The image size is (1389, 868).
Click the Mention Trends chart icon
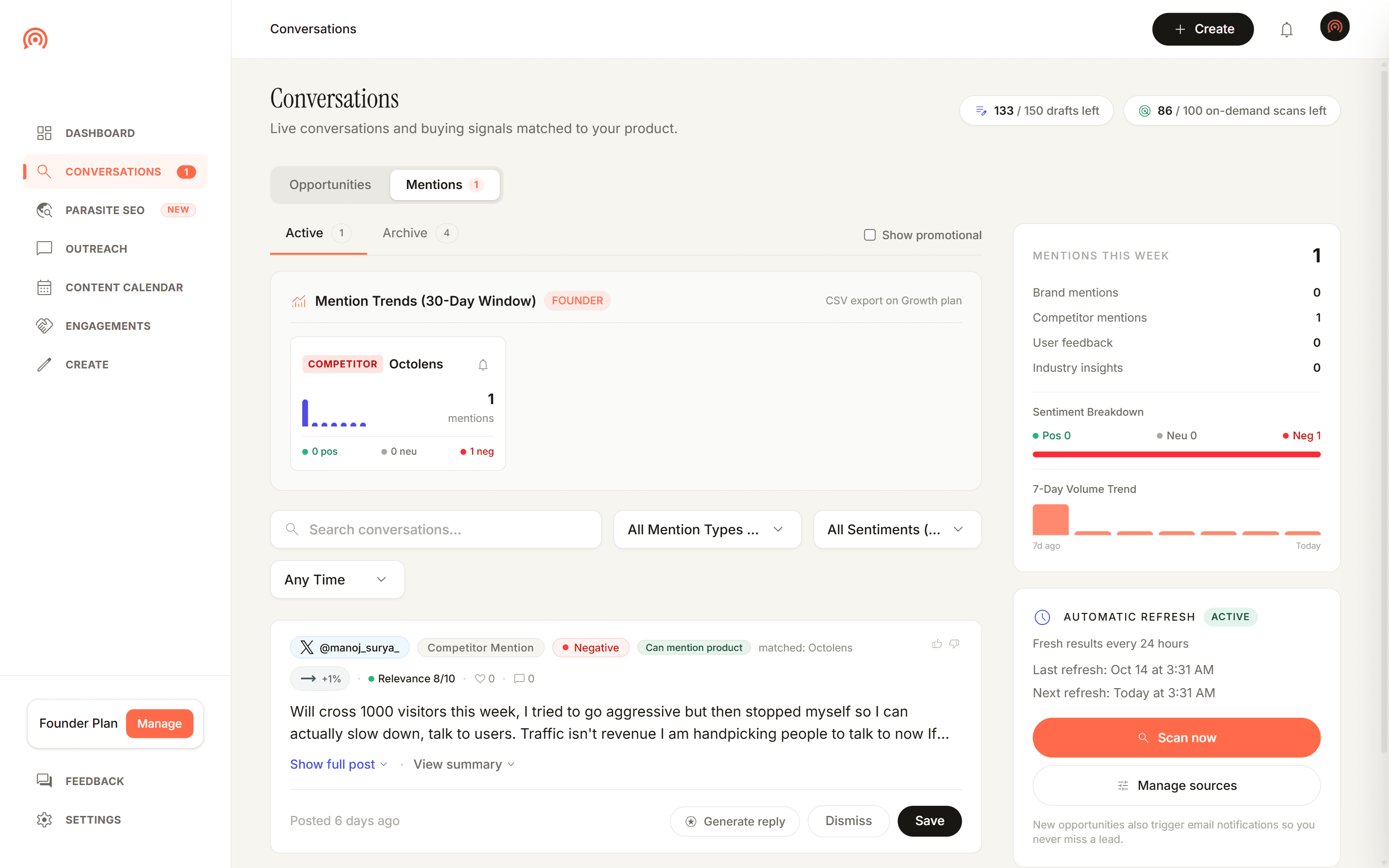click(x=299, y=301)
